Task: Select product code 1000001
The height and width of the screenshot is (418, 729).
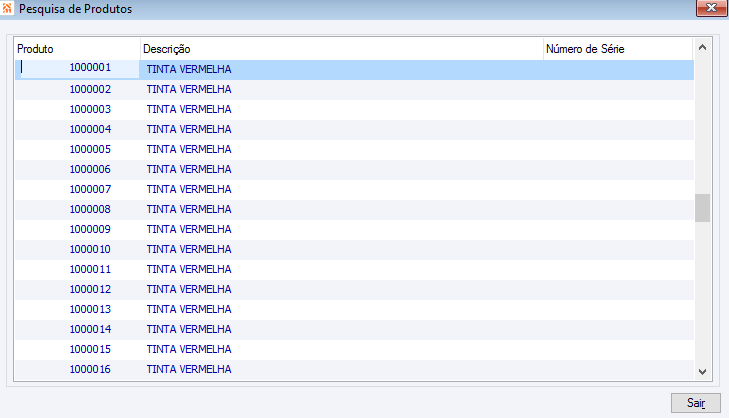Action: [x=90, y=67]
